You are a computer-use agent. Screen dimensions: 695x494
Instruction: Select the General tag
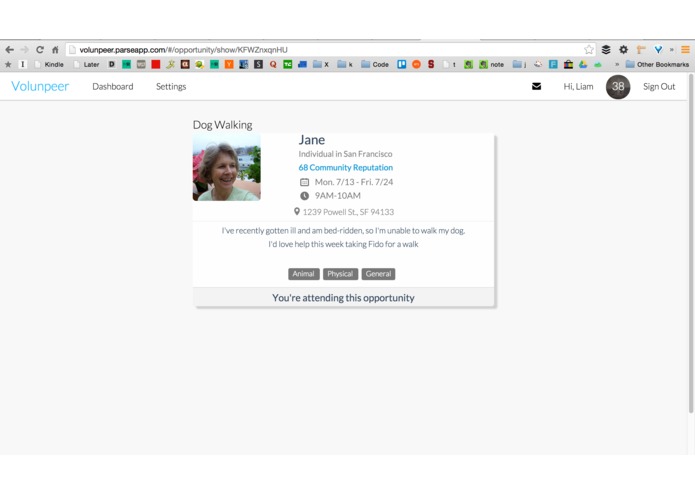[378, 274]
